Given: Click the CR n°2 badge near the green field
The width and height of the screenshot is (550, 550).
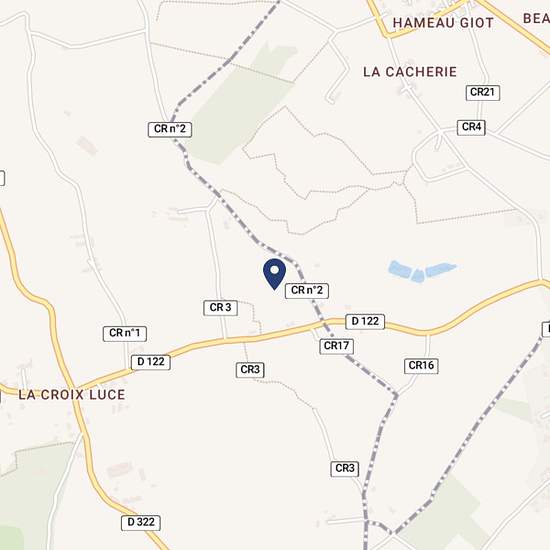Looking at the screenshot, I should pyautogui.click(x=170, y=129).
